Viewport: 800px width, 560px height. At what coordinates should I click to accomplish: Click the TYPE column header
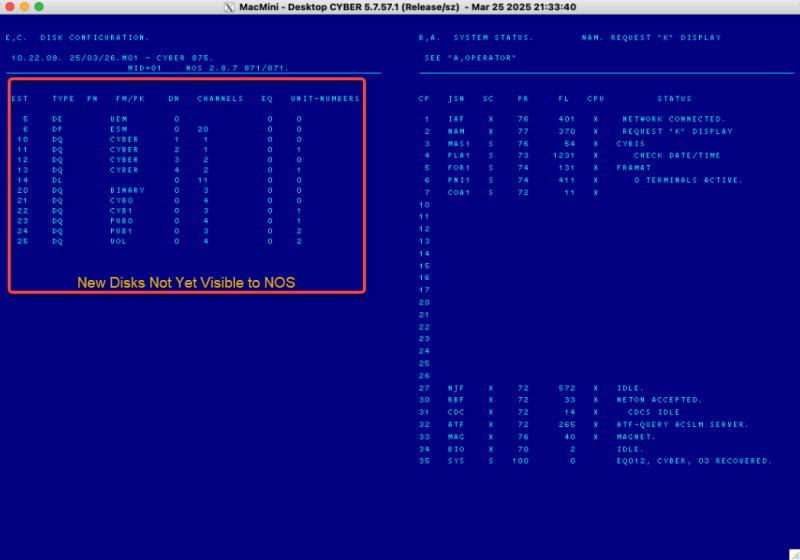pyautogui.click(x=63, y=98)
